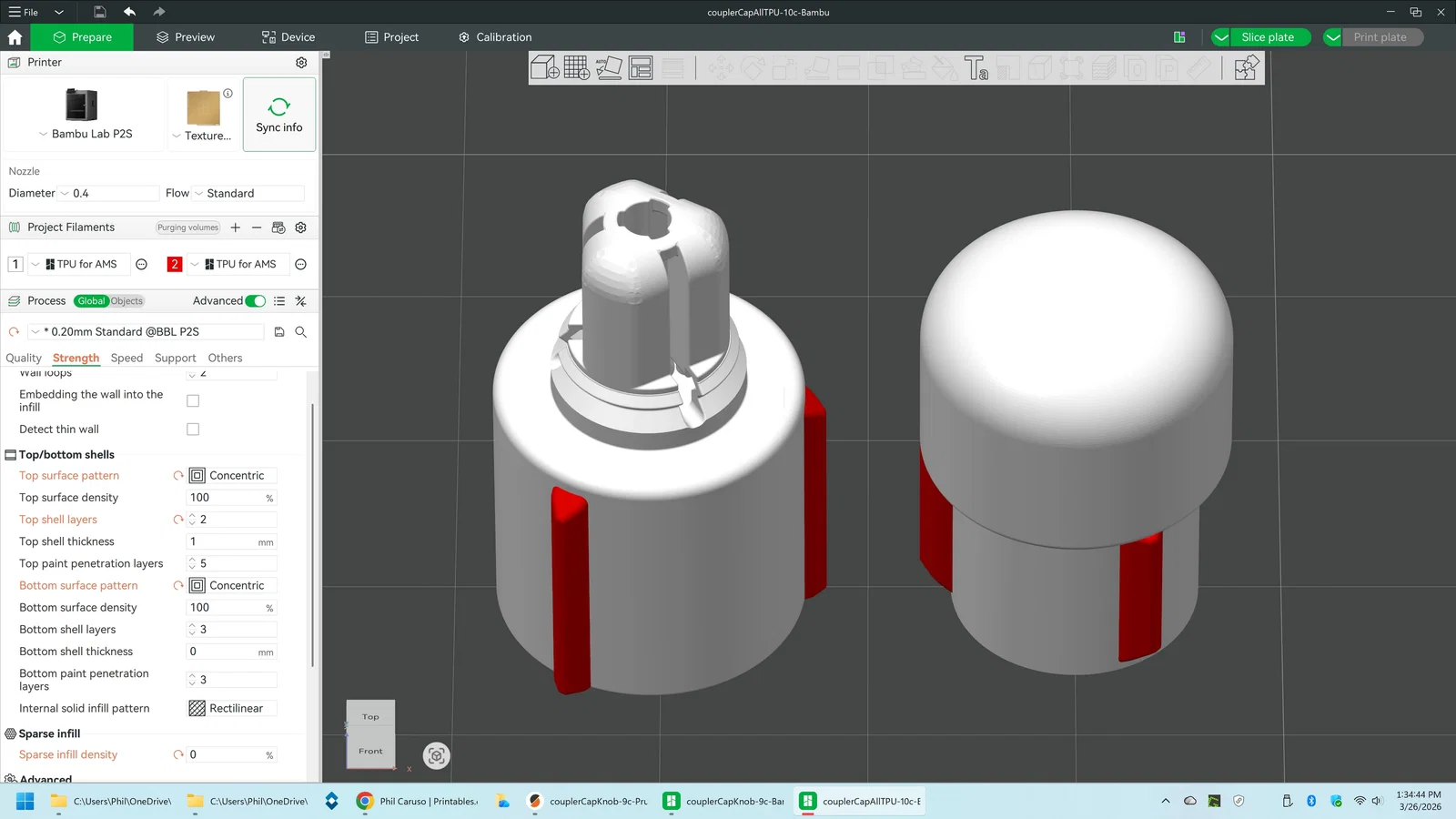Viewport: 1456px width, 819px height.
Task: Click the AMS filament sync icon
Action: tap(278, 227)
